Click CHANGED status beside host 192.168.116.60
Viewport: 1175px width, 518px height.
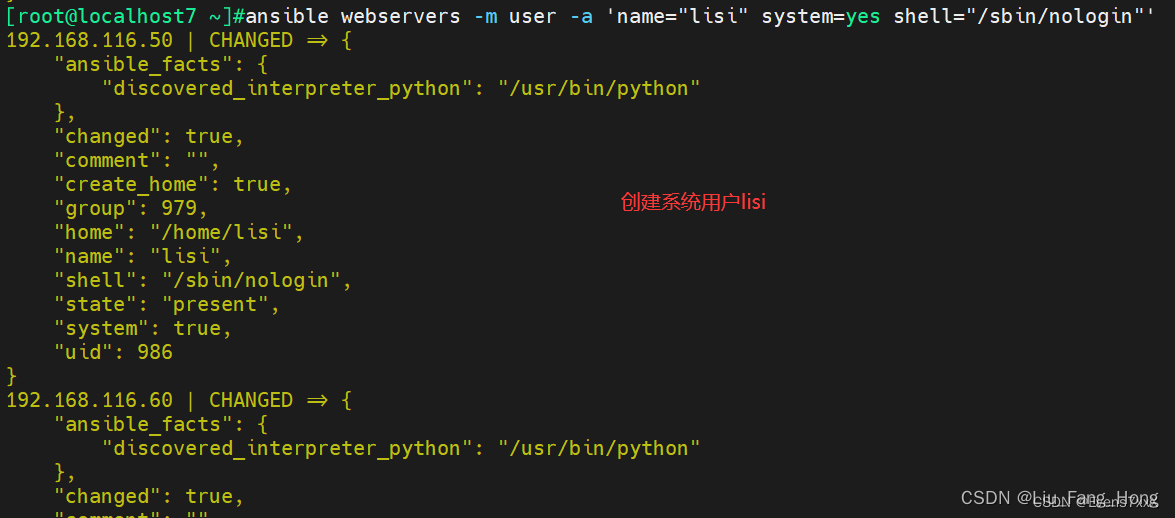(x=251, y=400)
